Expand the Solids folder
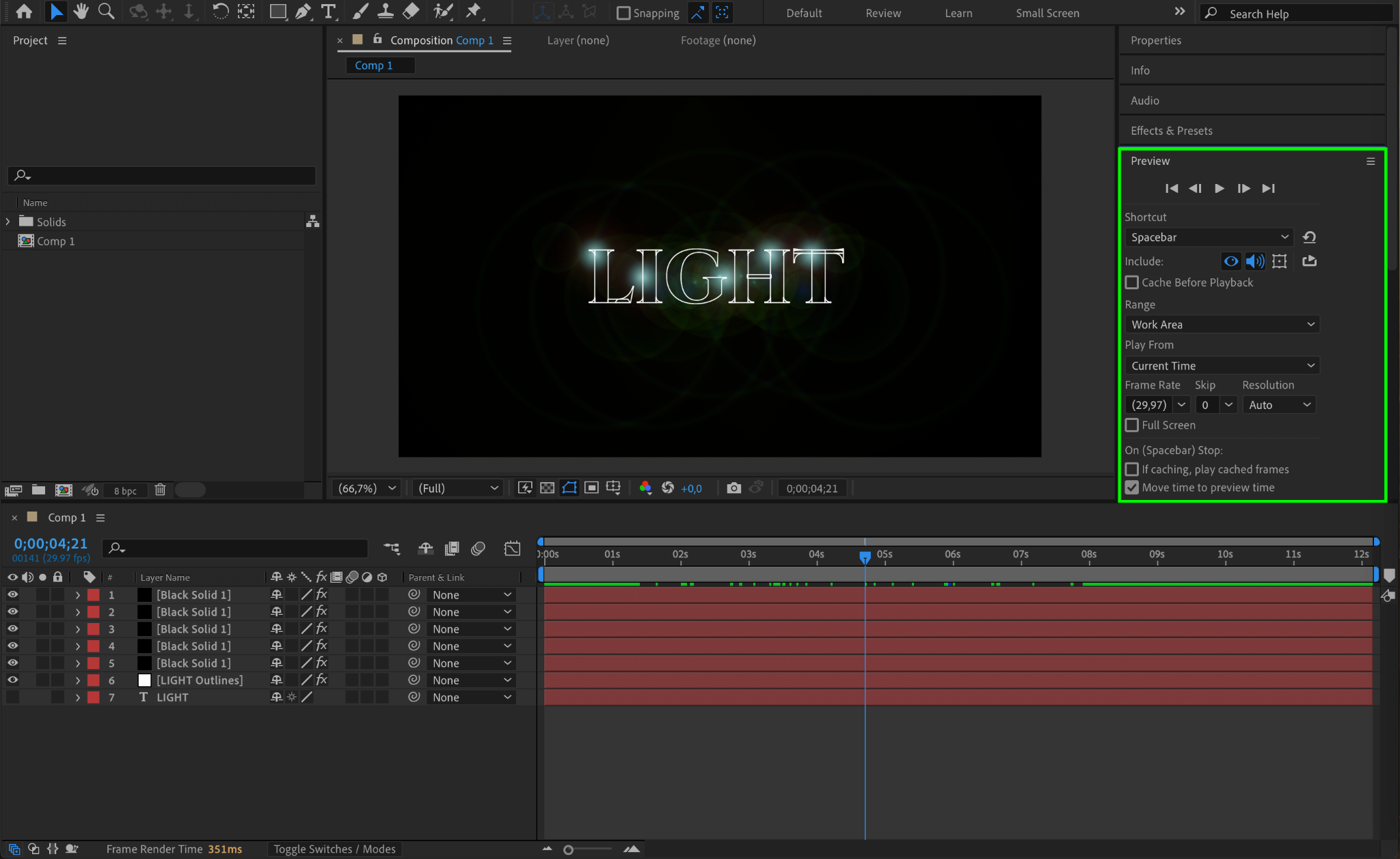The height and width of the screenshot is (859, 1400). [8, 222]
